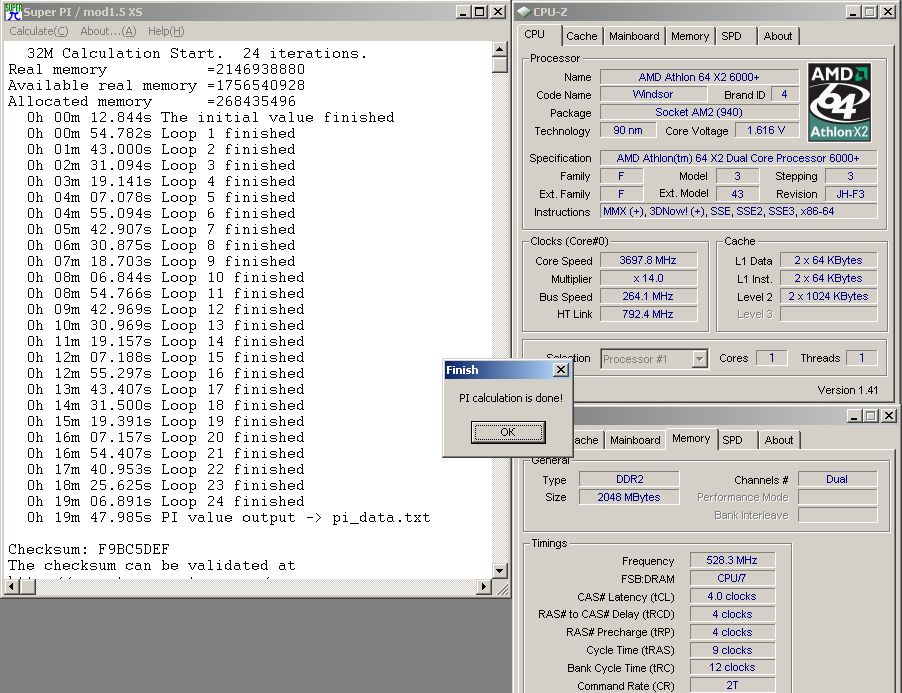Image resolution: width=902 pixels, height=693 pixels.
Task: Minimize the upper CPU-Z window
Action: pos(854,12)
